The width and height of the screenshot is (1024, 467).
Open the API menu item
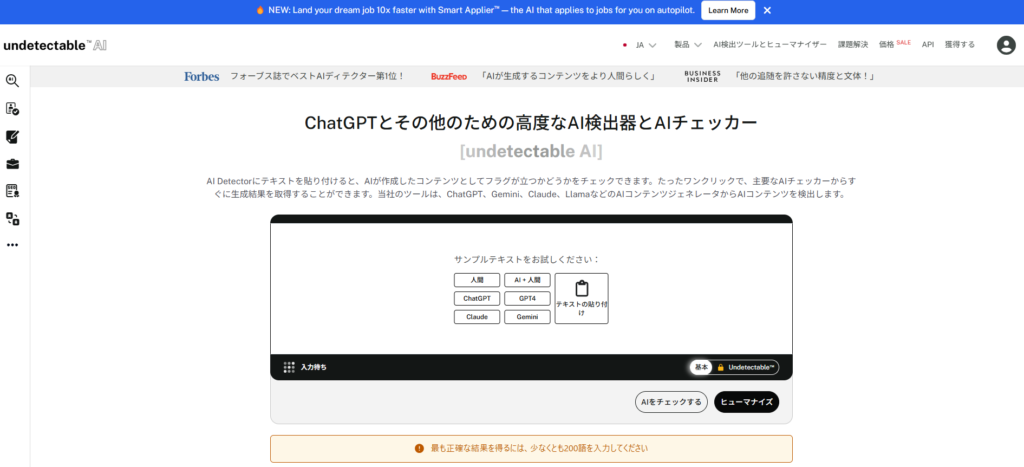click(927, 45)
